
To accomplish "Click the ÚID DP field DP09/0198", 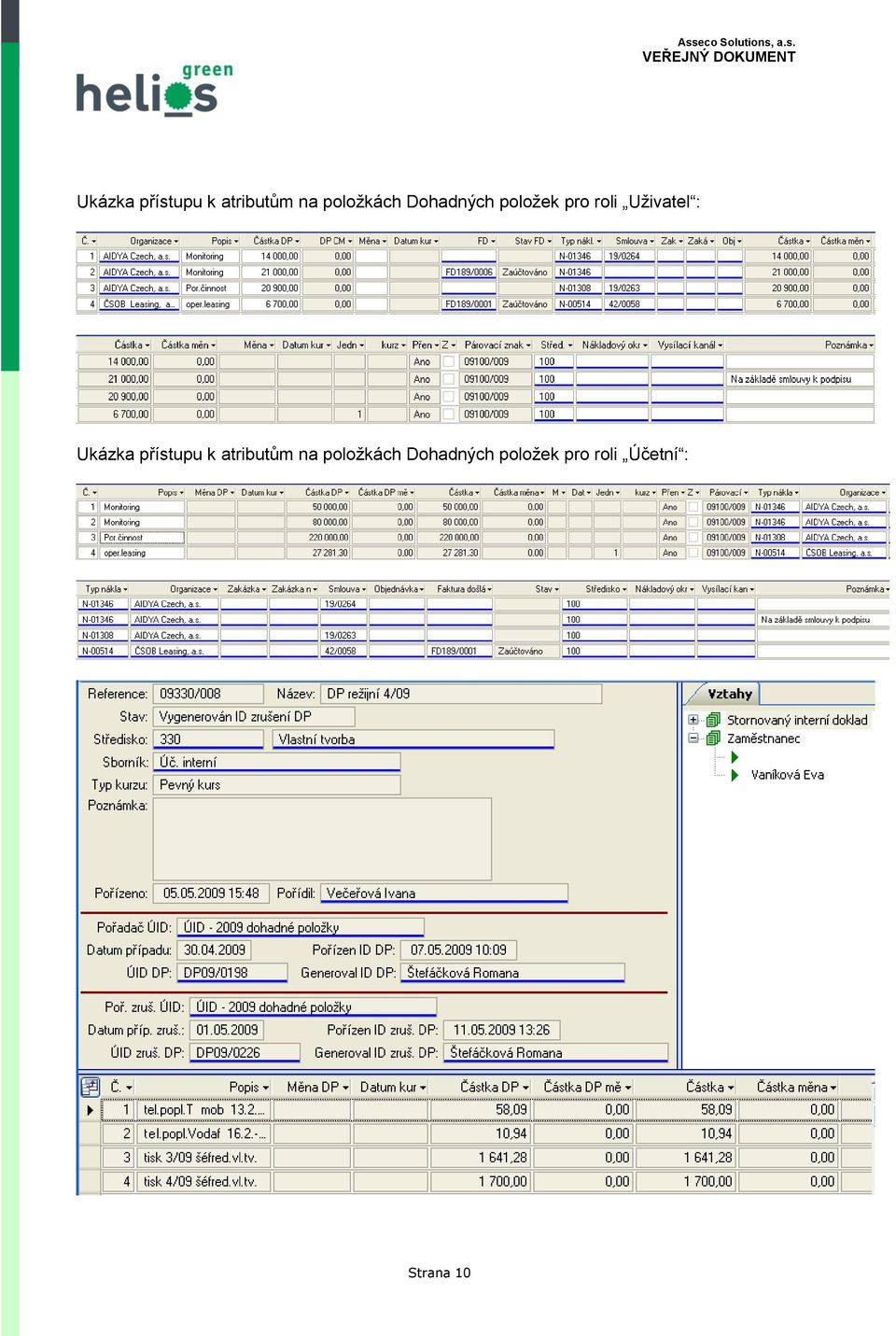I will point(231,973).
